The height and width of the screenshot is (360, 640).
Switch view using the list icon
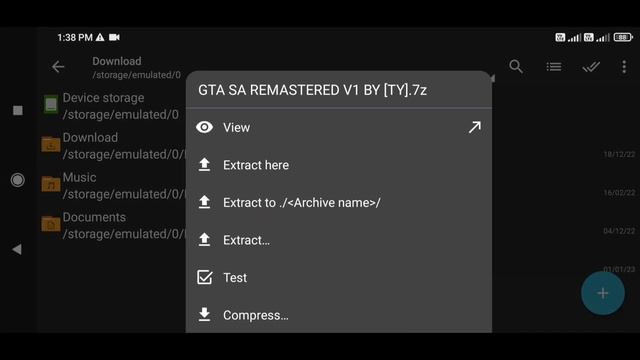coord(554,67)
